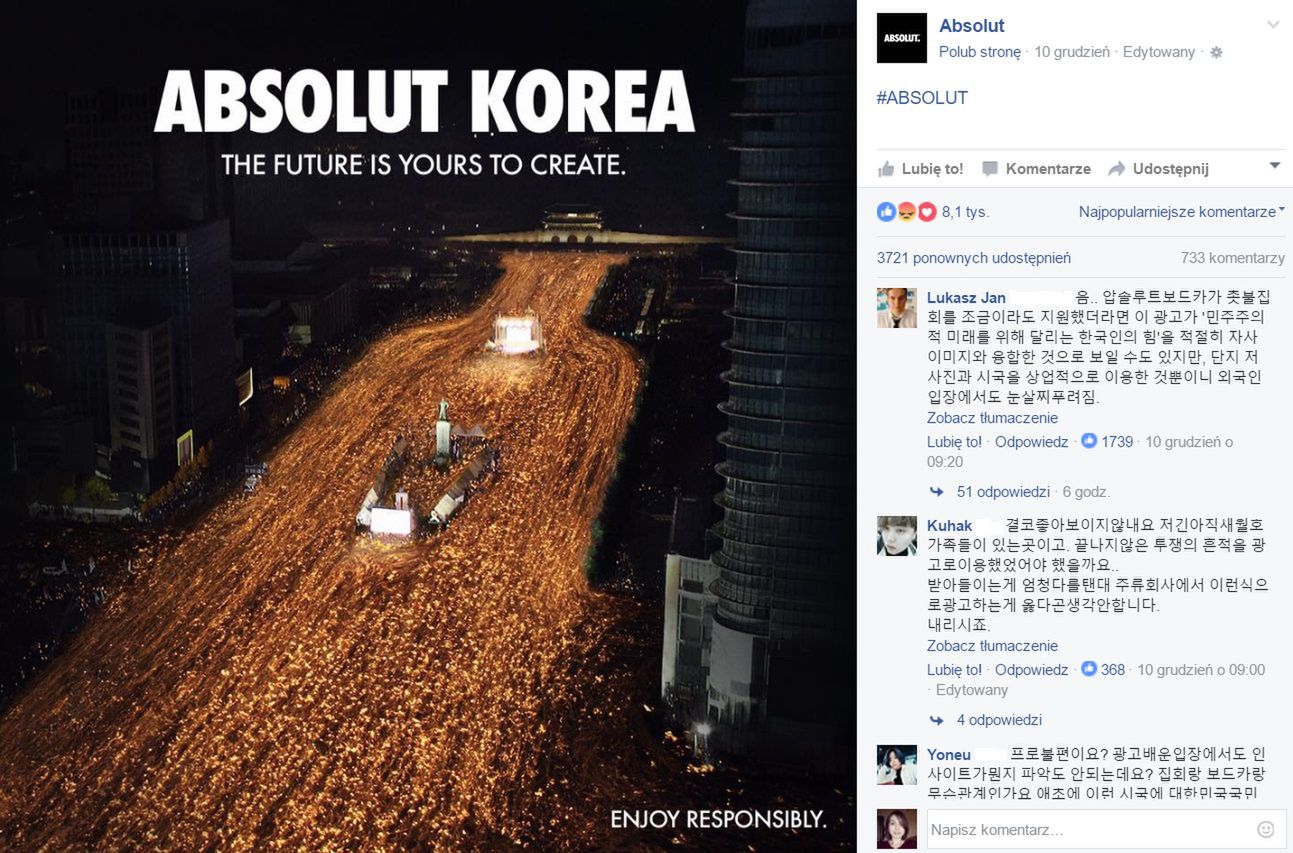Click the Lubię to! button under the post

pyautogui.click(x=920, y=169)
